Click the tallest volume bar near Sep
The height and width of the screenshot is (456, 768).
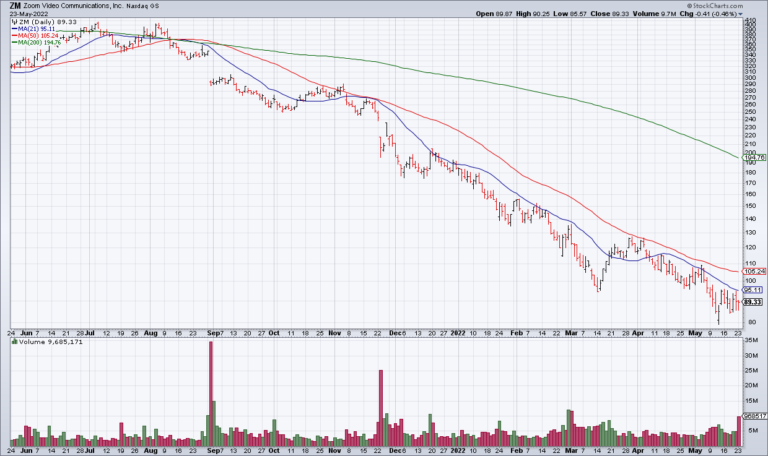pos(211,393)
